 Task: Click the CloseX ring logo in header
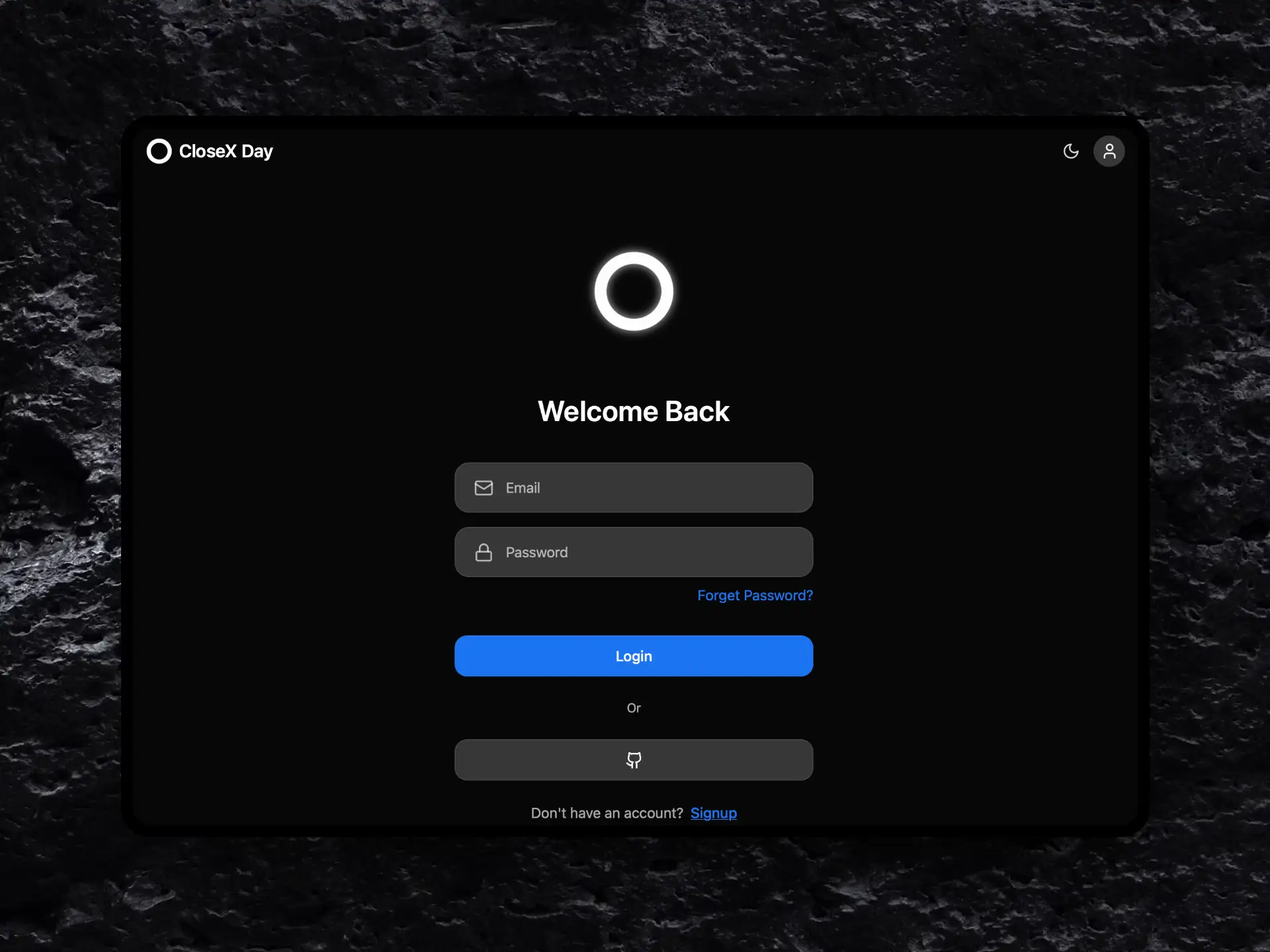159,151
